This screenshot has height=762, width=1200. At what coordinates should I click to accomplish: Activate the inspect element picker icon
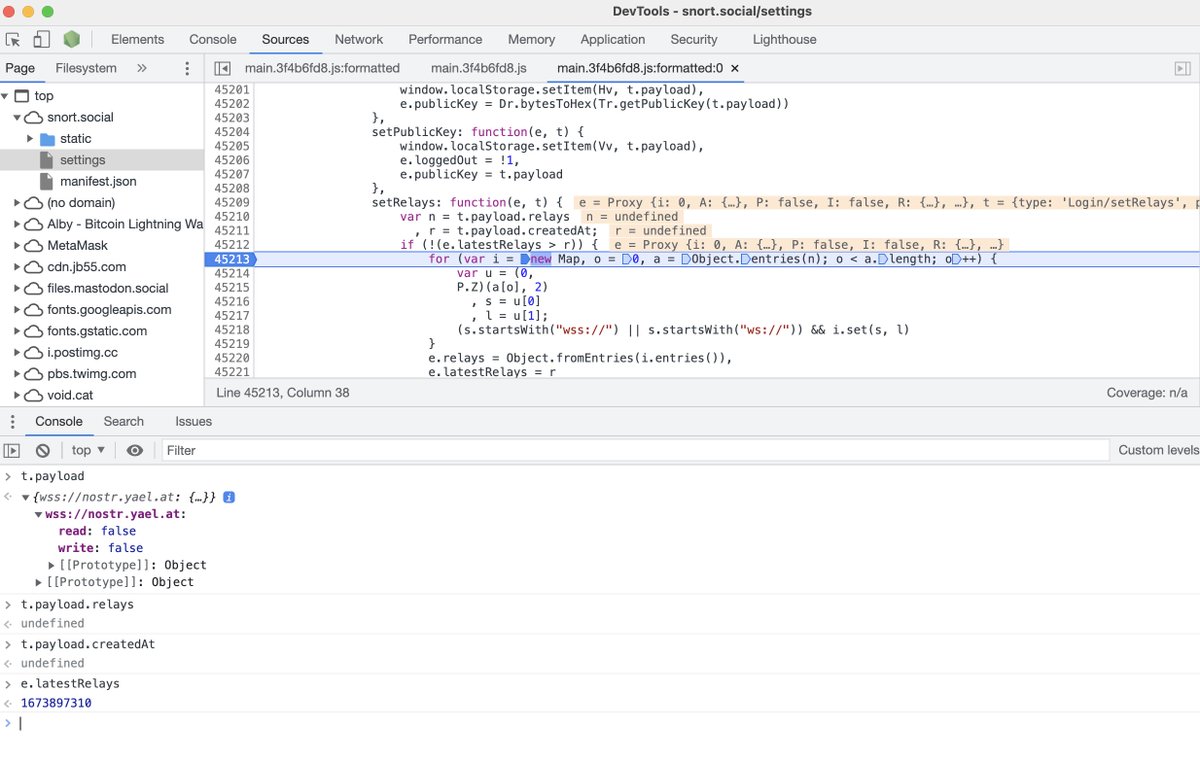point(13,40)
